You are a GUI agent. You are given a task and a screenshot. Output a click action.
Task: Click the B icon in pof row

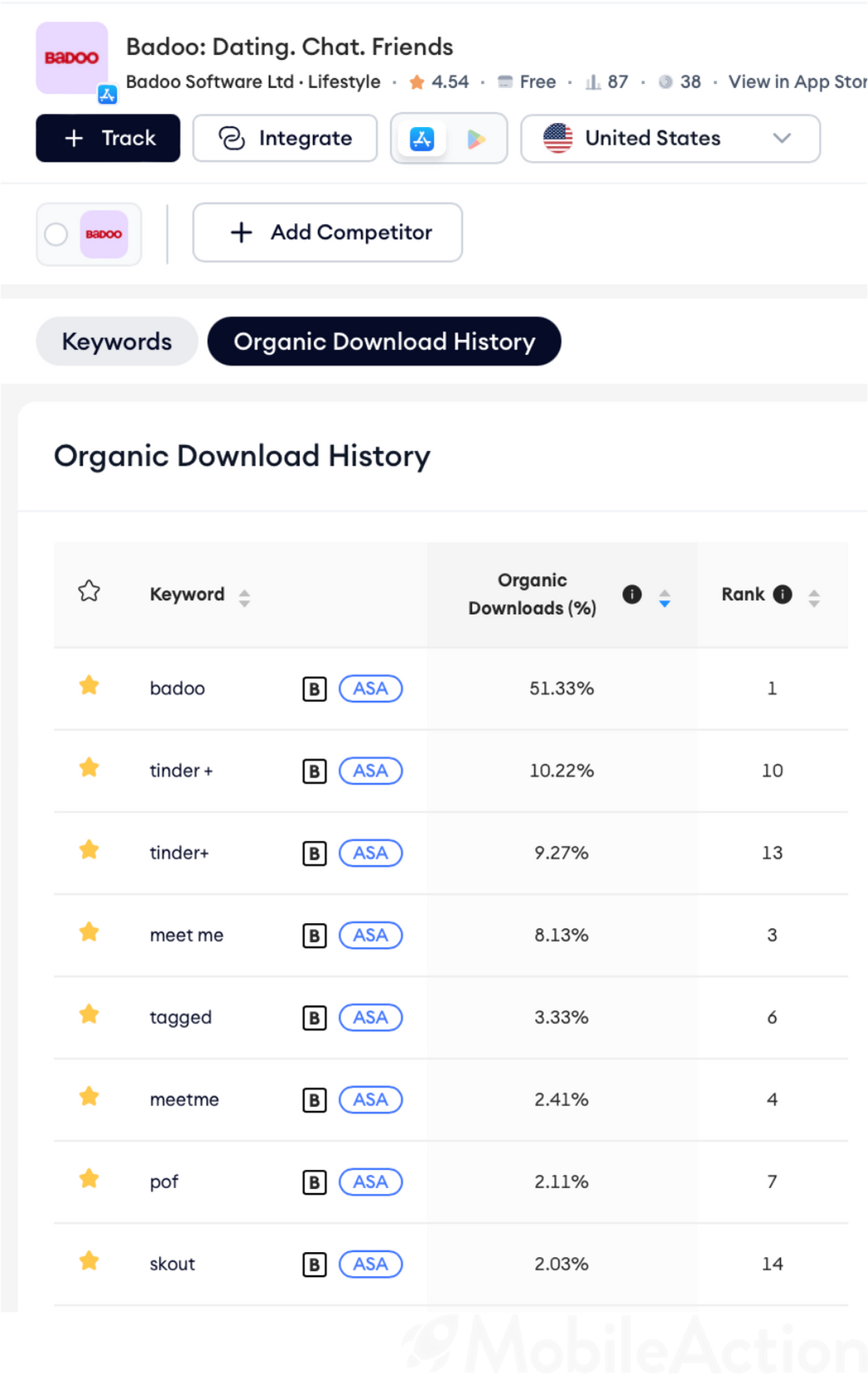[x=314, y=1182]
